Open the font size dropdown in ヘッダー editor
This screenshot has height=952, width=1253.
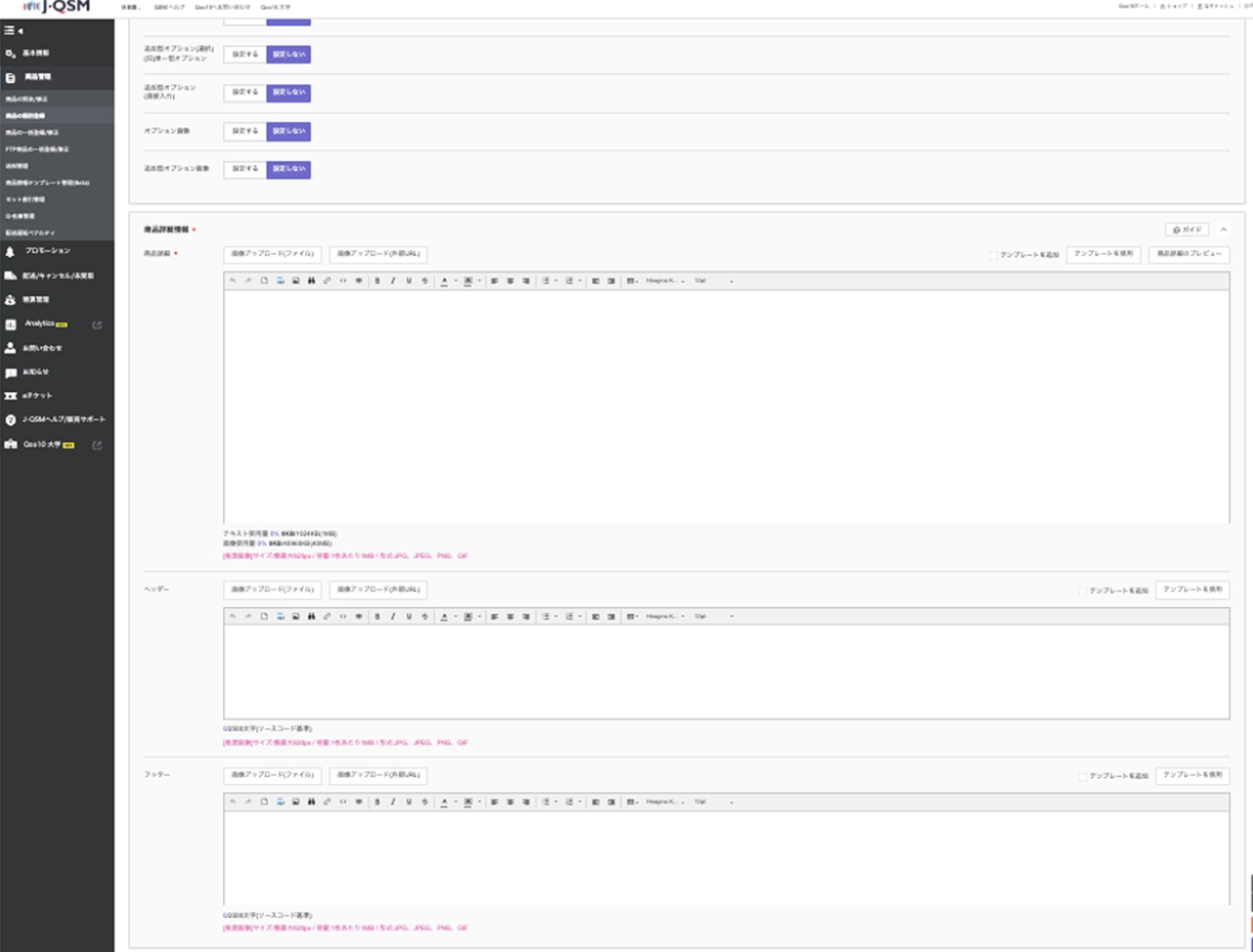(x=713, y=617)
